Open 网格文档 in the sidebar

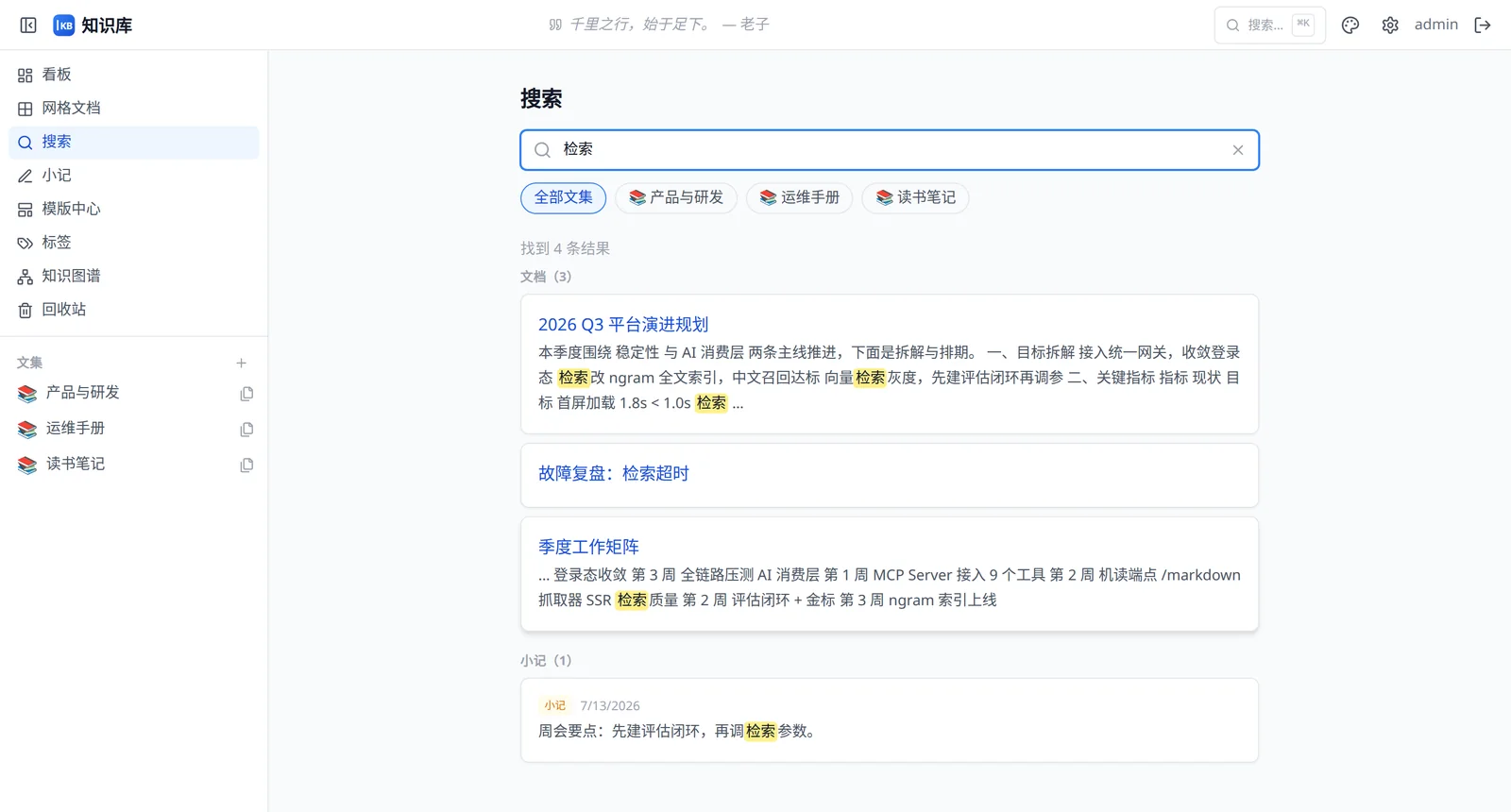133,109
